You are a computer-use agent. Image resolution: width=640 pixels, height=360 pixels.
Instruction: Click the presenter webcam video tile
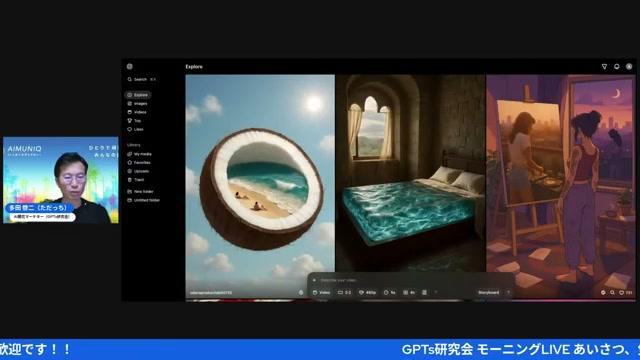click(61, 180)
